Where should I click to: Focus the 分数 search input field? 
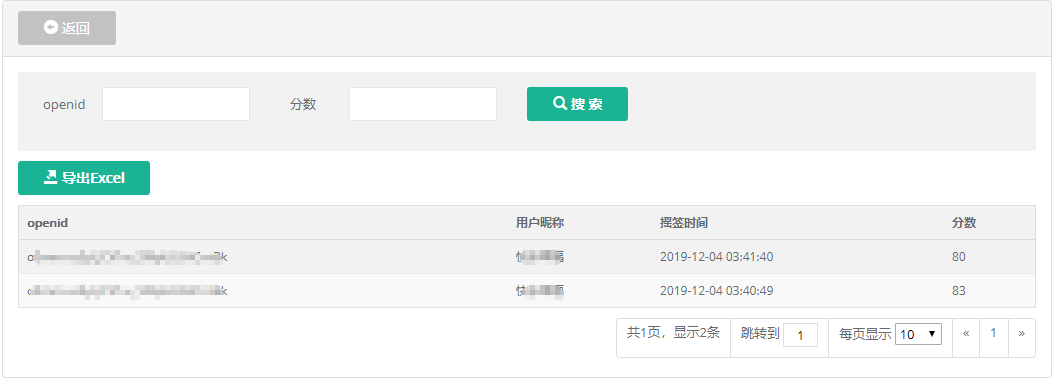(423, 104)
